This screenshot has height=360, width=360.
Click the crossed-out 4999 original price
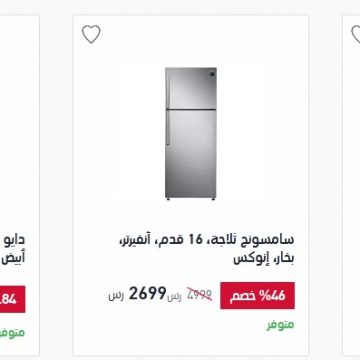pos(199,294)
